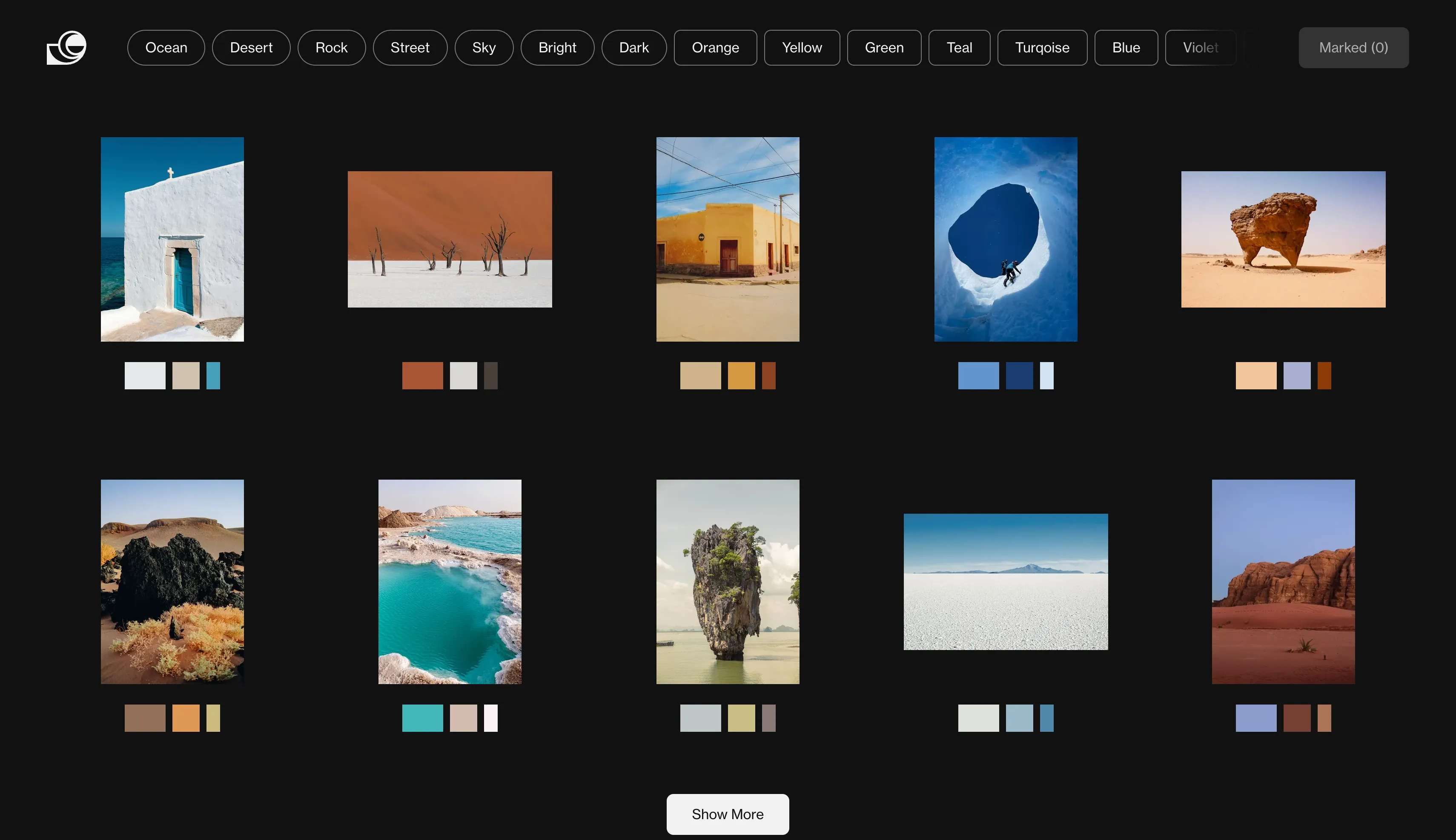Pick the turquoise swatch under salt lake photo
Screen dimensions: 1456x840
(422, 718)
